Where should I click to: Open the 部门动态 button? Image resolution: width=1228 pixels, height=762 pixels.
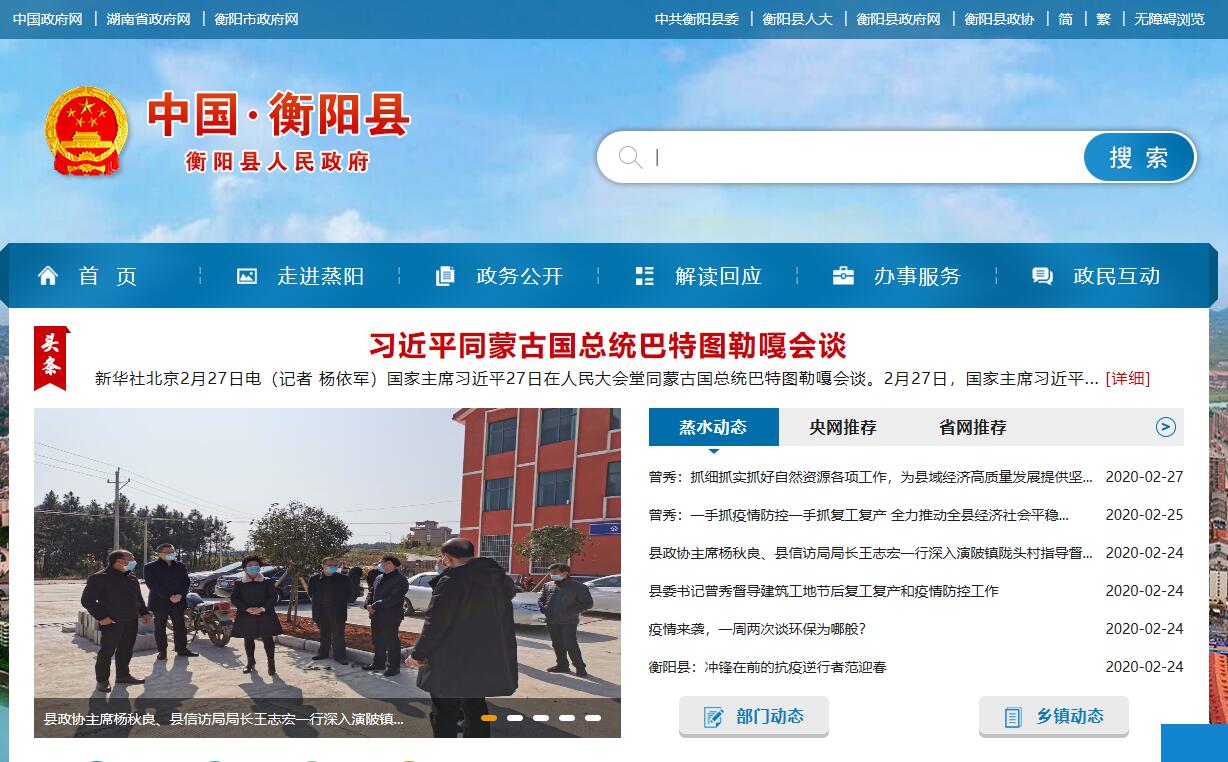point(754,716)
